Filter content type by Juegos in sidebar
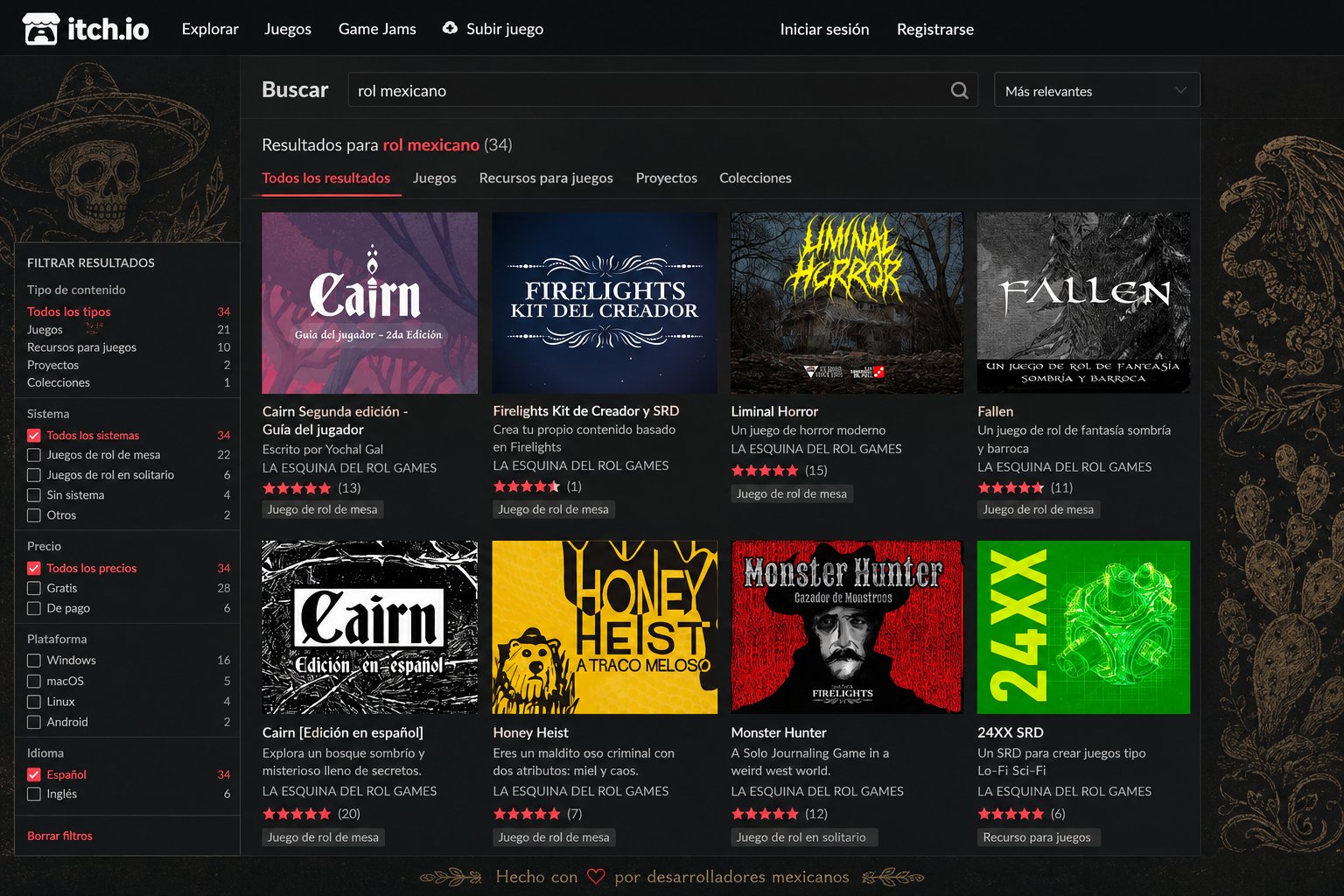This screenshot has height=896, width=1344. (45, 330)
